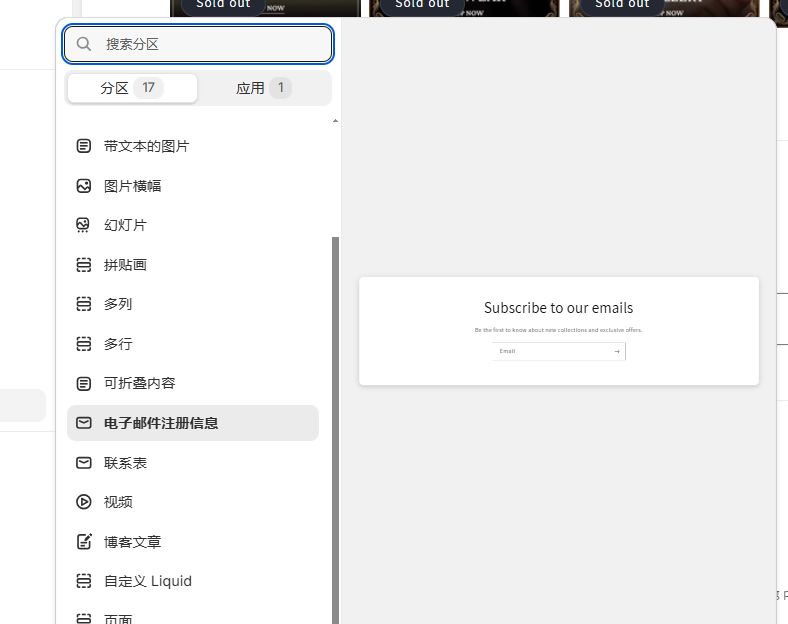This screenshot has height=624, width=788.
Task: Click the arrow submit button in preview
Action: pos(617,351)
